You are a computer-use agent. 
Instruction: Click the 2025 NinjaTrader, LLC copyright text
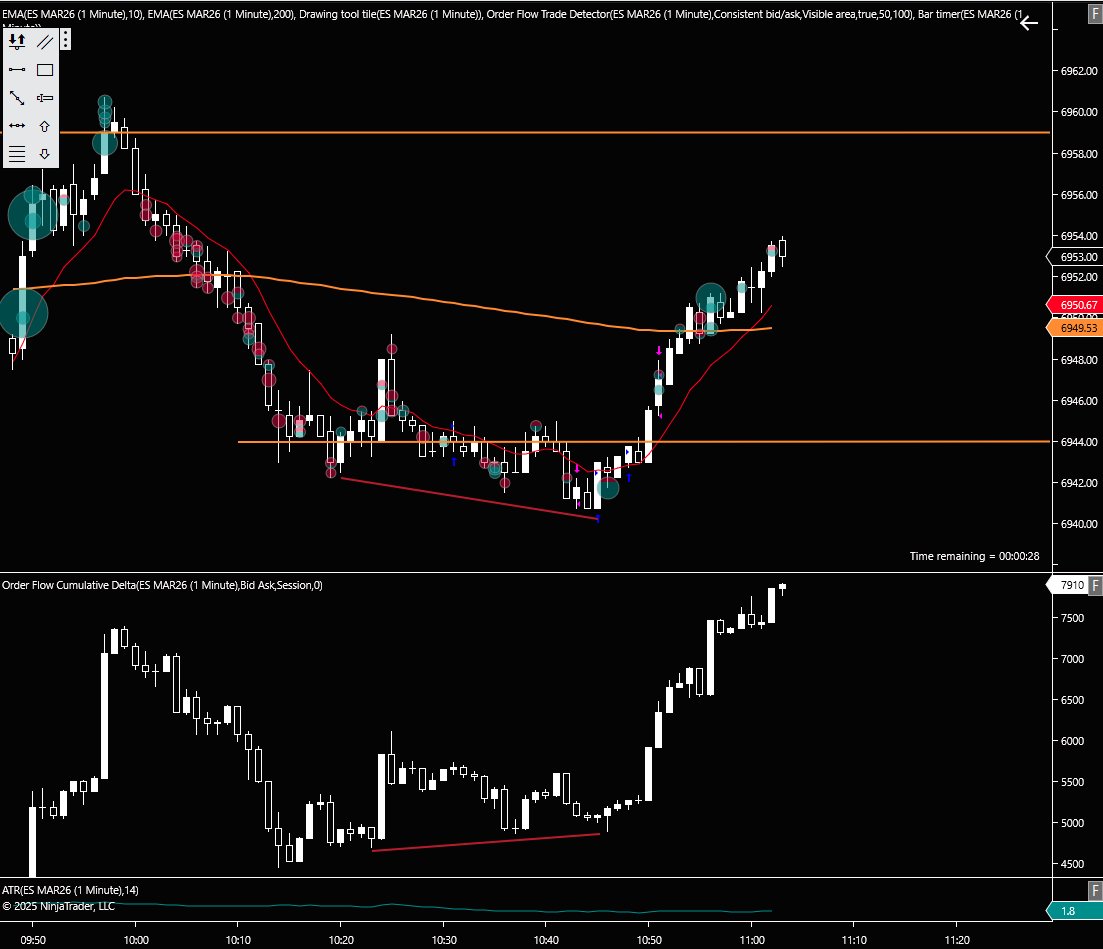coord(58,906)
